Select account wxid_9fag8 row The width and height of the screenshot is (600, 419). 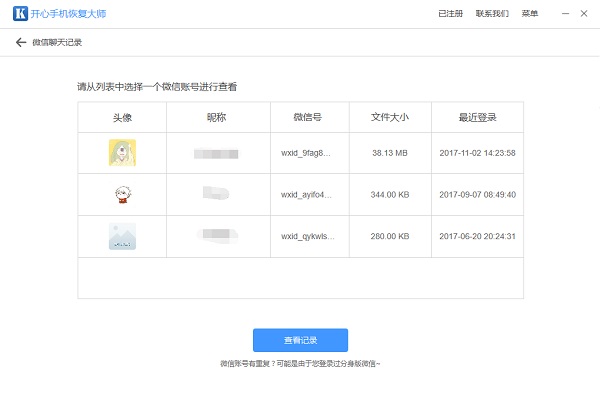tap(306, 153)
